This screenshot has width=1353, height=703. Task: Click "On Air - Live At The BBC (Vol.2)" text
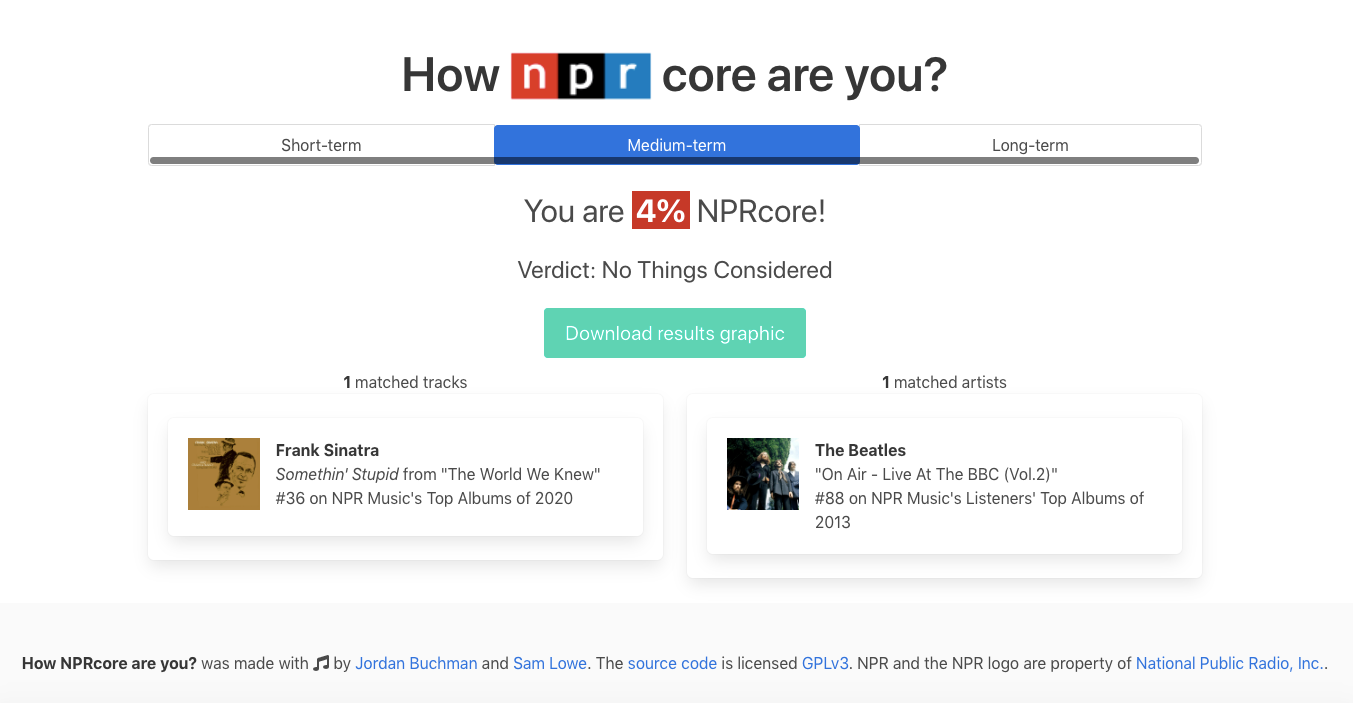point(936,474)
